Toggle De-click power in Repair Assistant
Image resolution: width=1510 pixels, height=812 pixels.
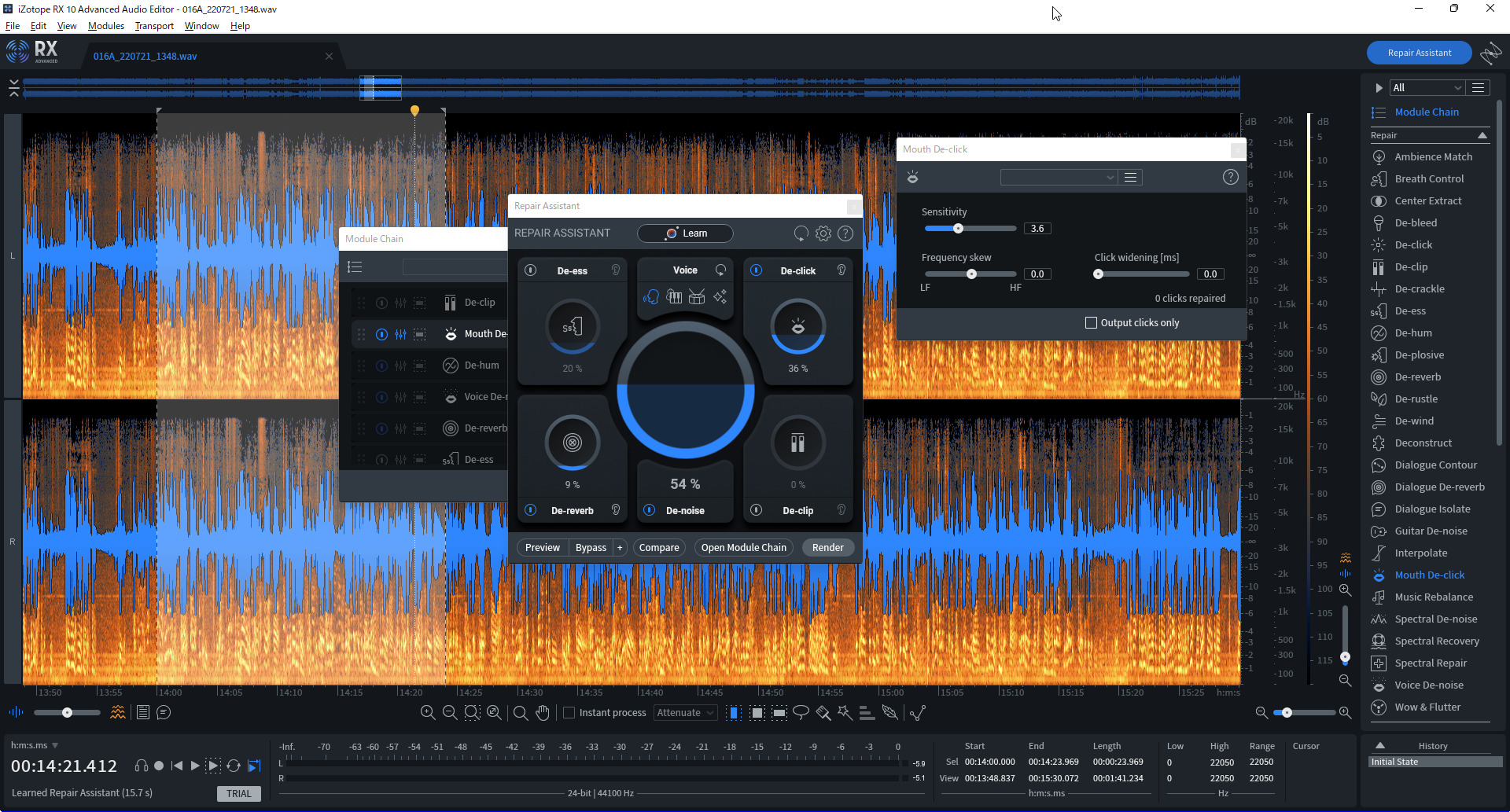tap(757, 270)
